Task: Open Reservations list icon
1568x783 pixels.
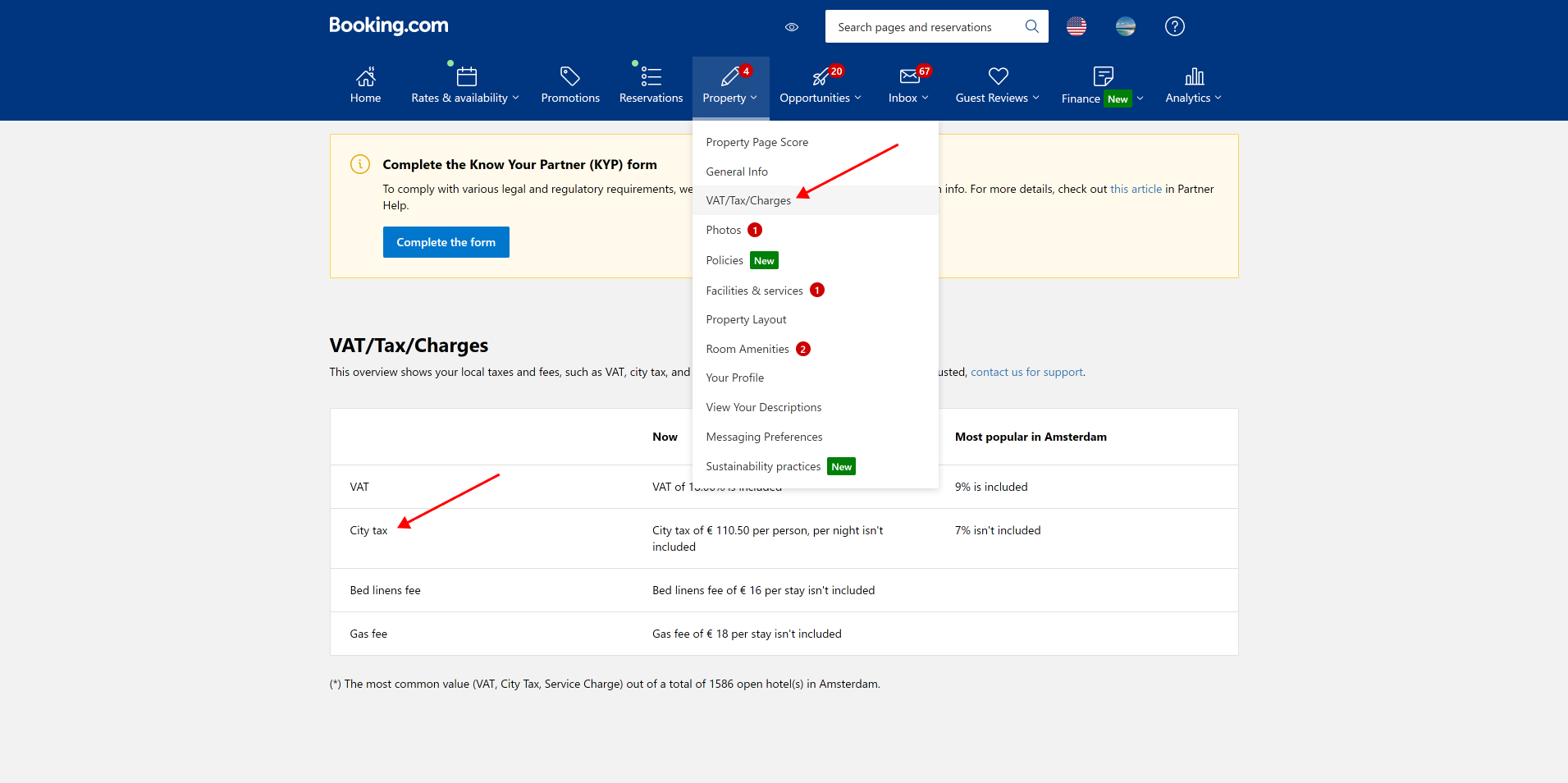Action: 651,76
